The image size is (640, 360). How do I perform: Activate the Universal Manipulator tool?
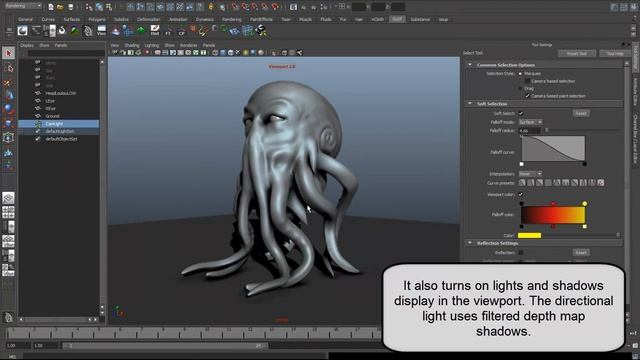click(9, 138)
